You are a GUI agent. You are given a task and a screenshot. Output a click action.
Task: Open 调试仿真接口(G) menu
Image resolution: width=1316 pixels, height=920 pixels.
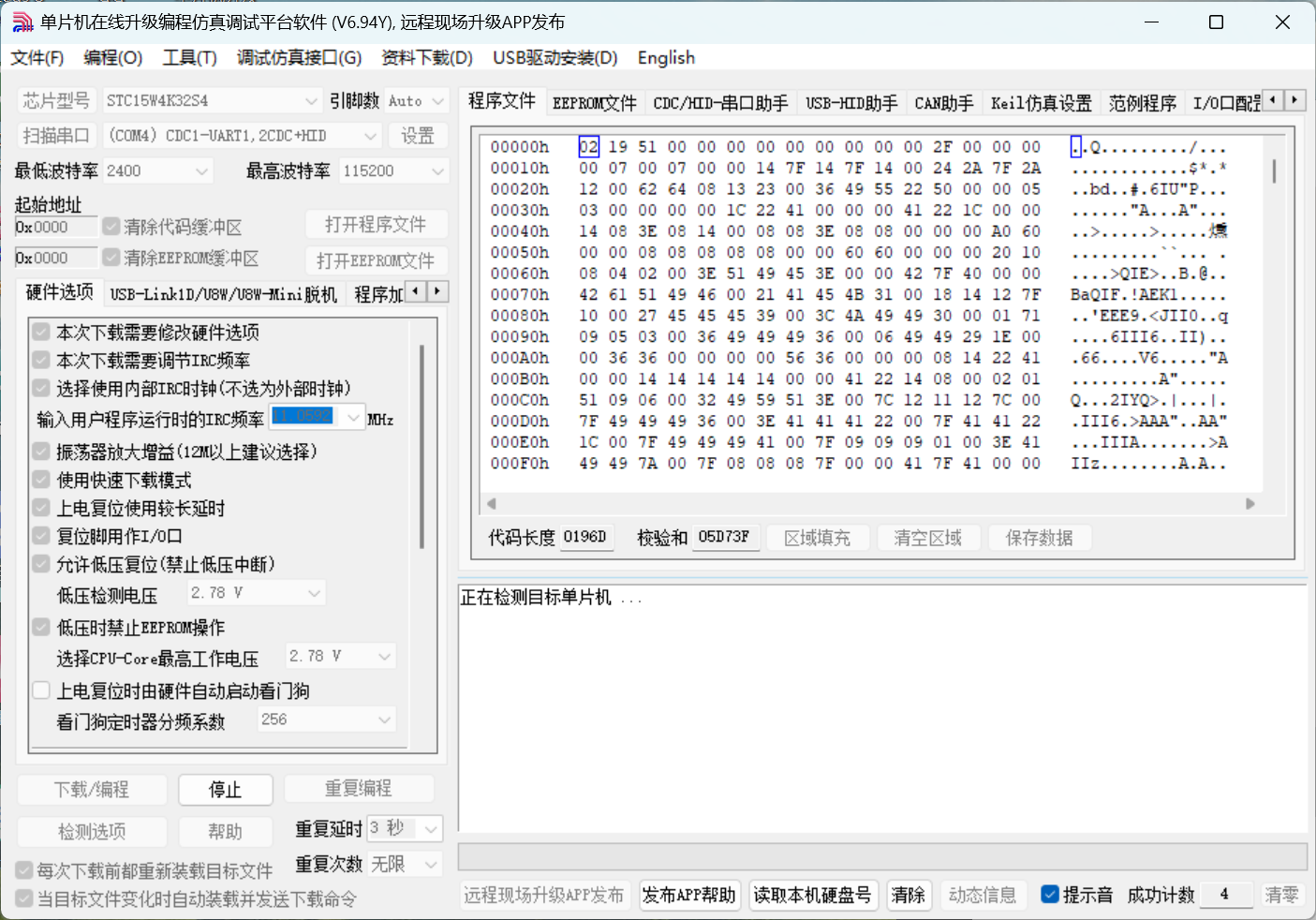pos(300,58)
